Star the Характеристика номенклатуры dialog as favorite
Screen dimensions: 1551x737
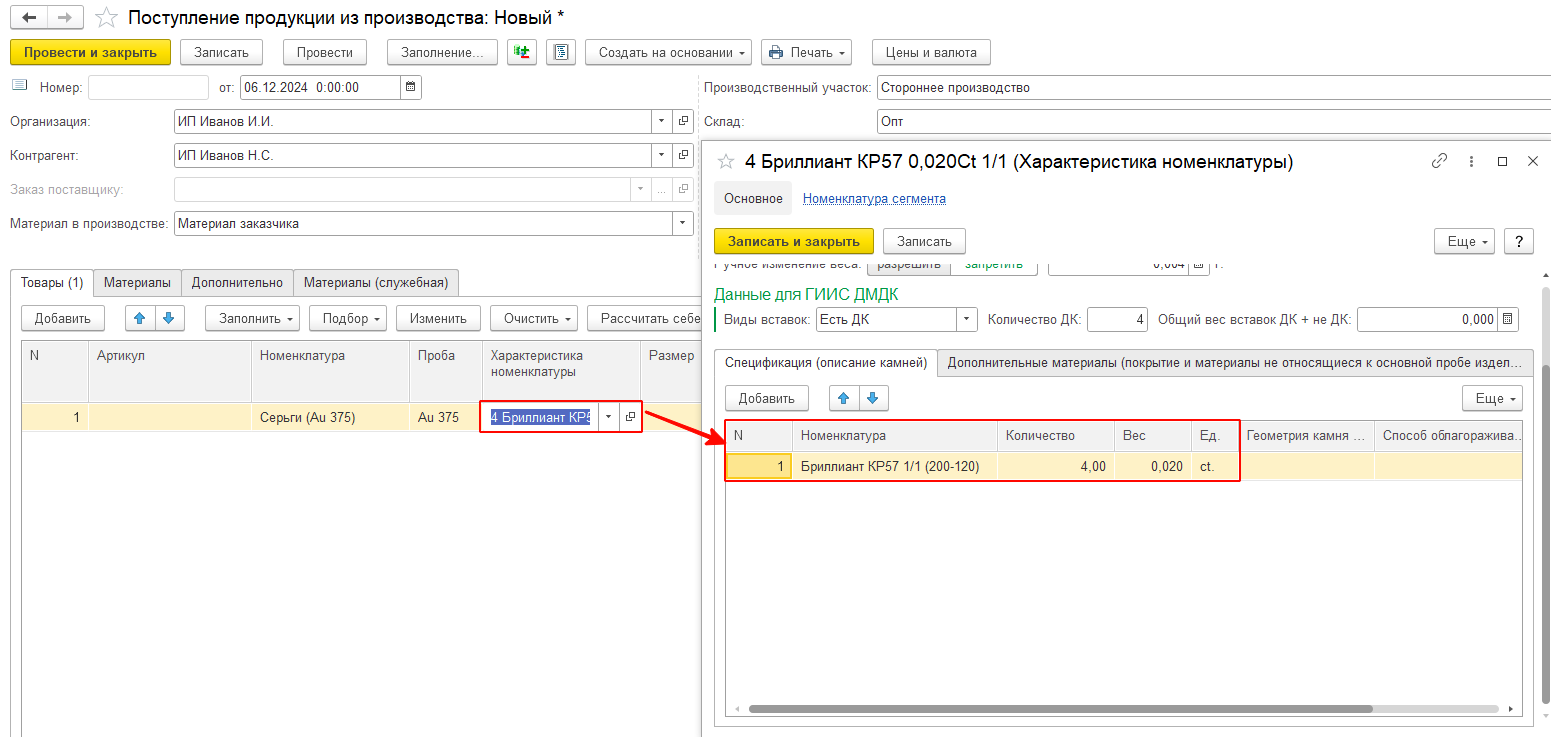coord(726,161)
